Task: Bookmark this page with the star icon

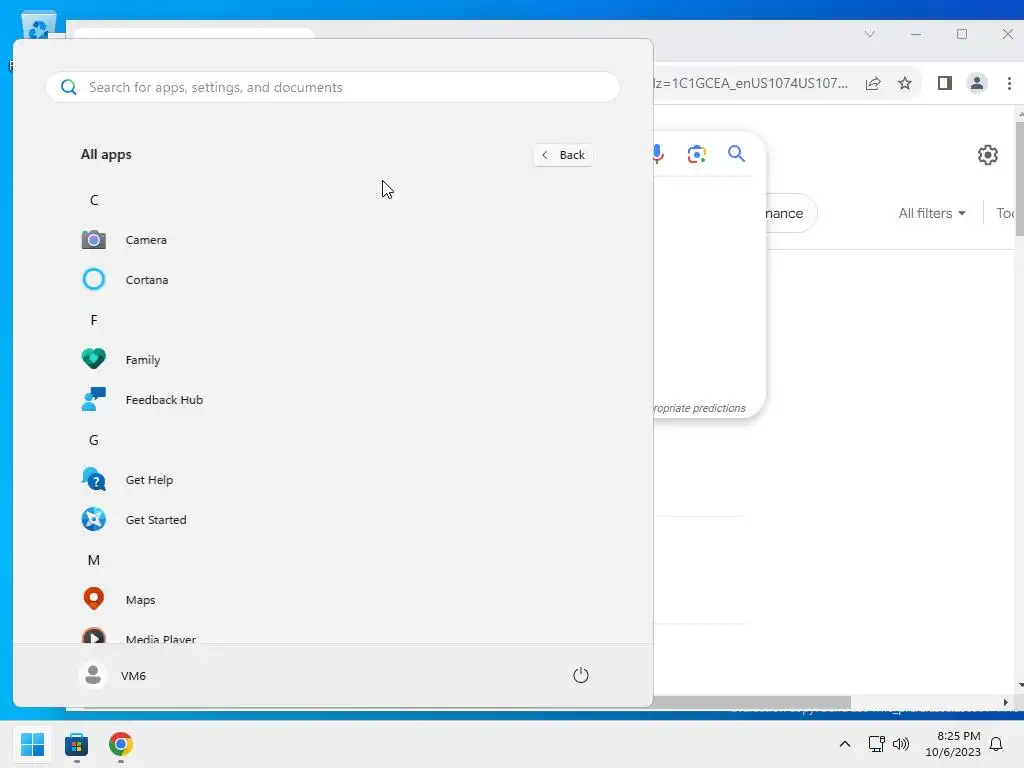Action: pyautogui.click(x=904, y=83)
